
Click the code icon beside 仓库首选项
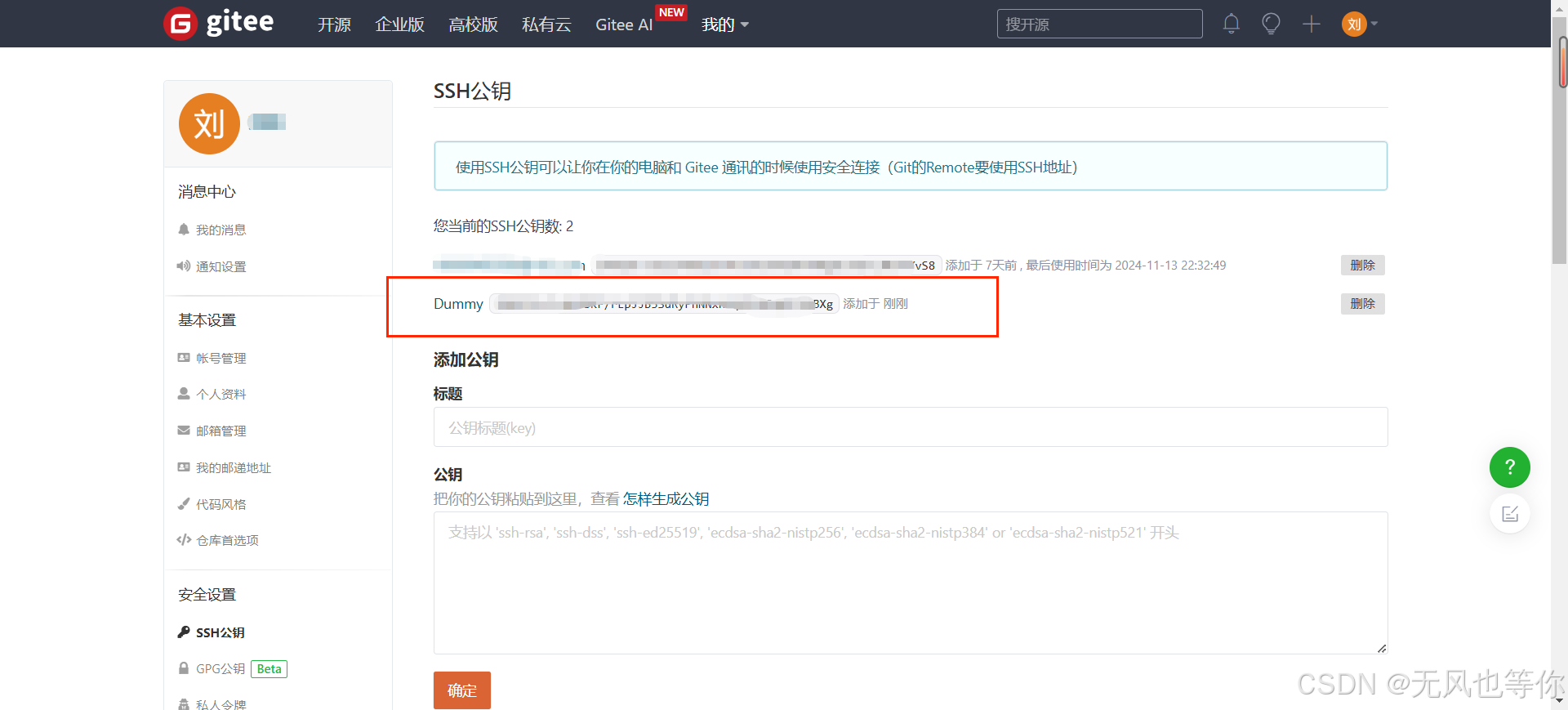(184, 540)
